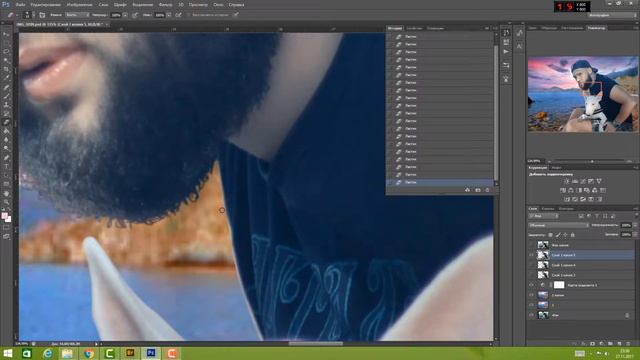Switch to the Каналы tab
640x360 pixels.
click(x=547, y=209)
